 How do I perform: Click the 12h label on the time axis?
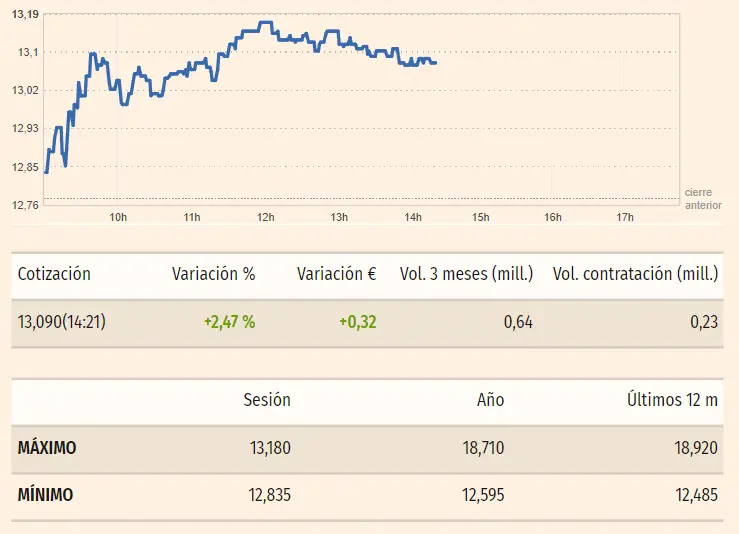point(265,217)
